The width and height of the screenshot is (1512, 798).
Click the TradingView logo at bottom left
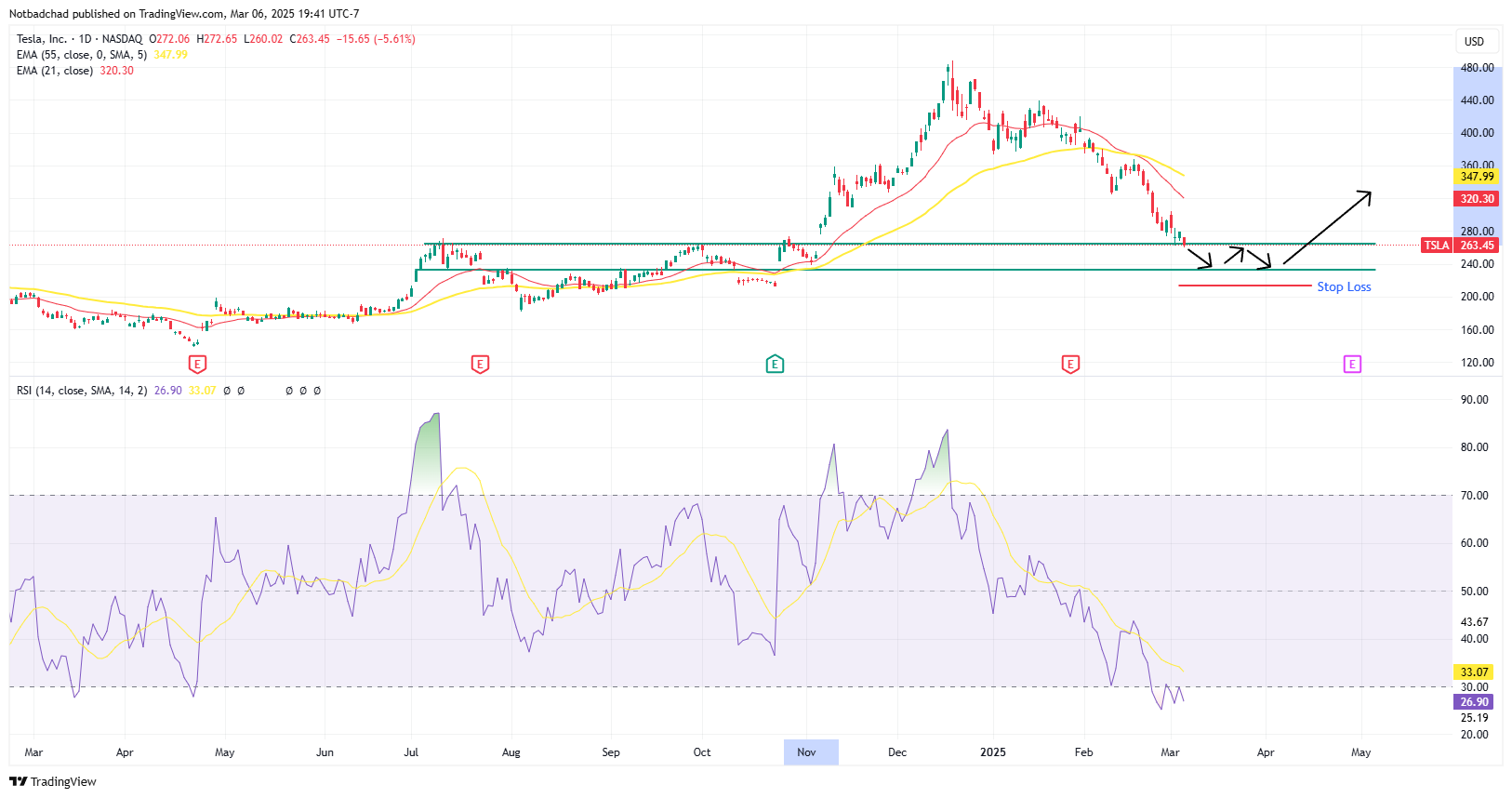(x=53, y=781)
